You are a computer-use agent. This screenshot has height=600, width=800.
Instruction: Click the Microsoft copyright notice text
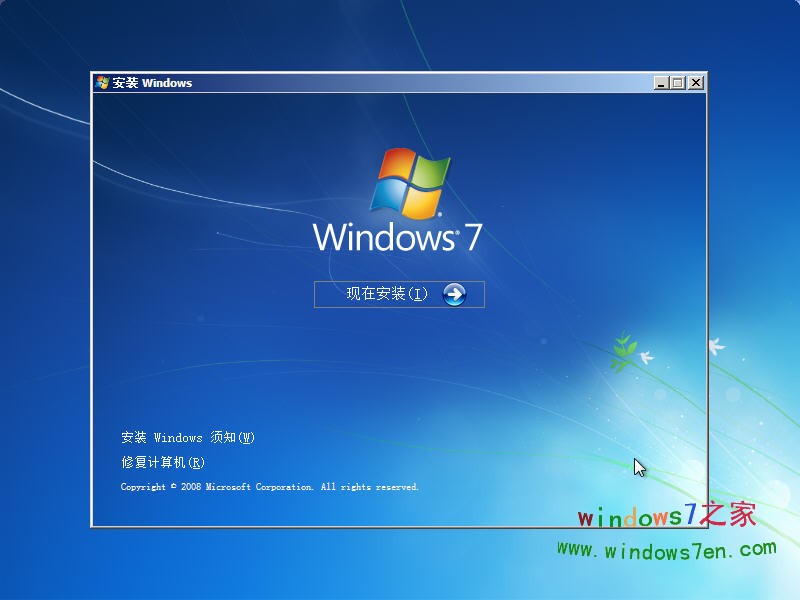pos(269,486)
